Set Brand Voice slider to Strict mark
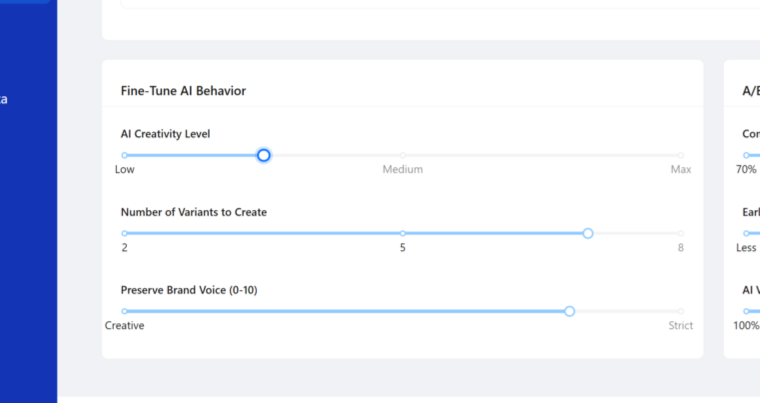Screen dimensions: 760x403 pos(681,325)
